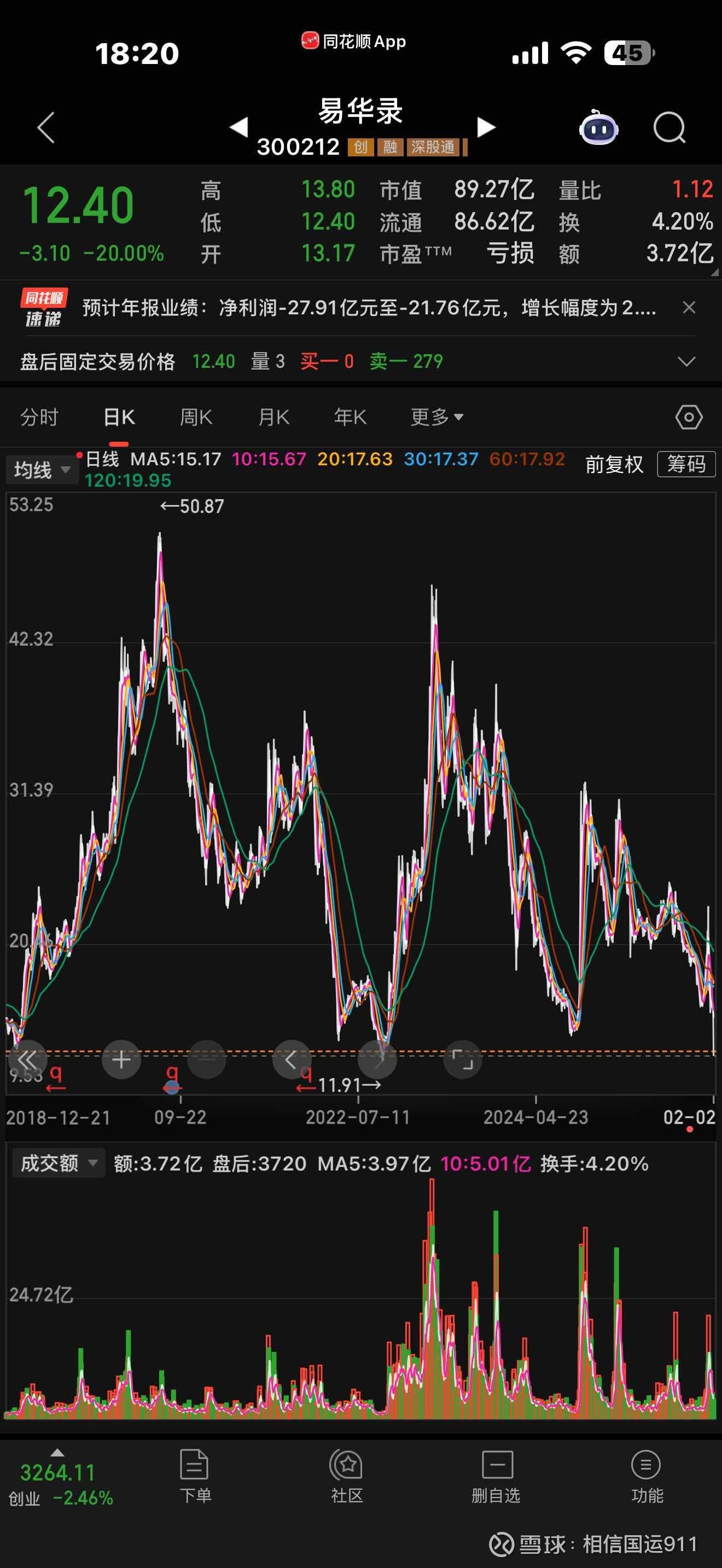
Task: Zoom out chart with minus button
Action: click(207, 1060)
